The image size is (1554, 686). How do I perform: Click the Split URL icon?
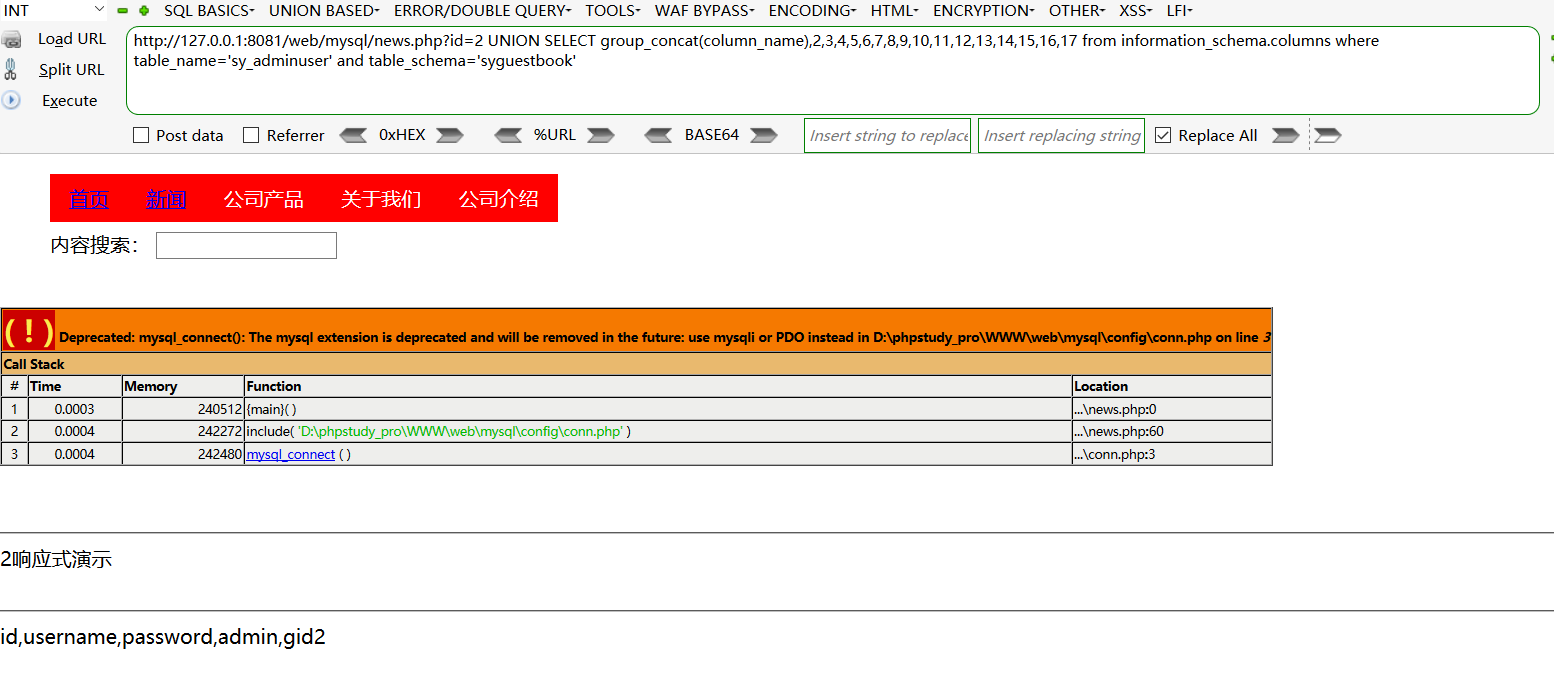[10, 69]
